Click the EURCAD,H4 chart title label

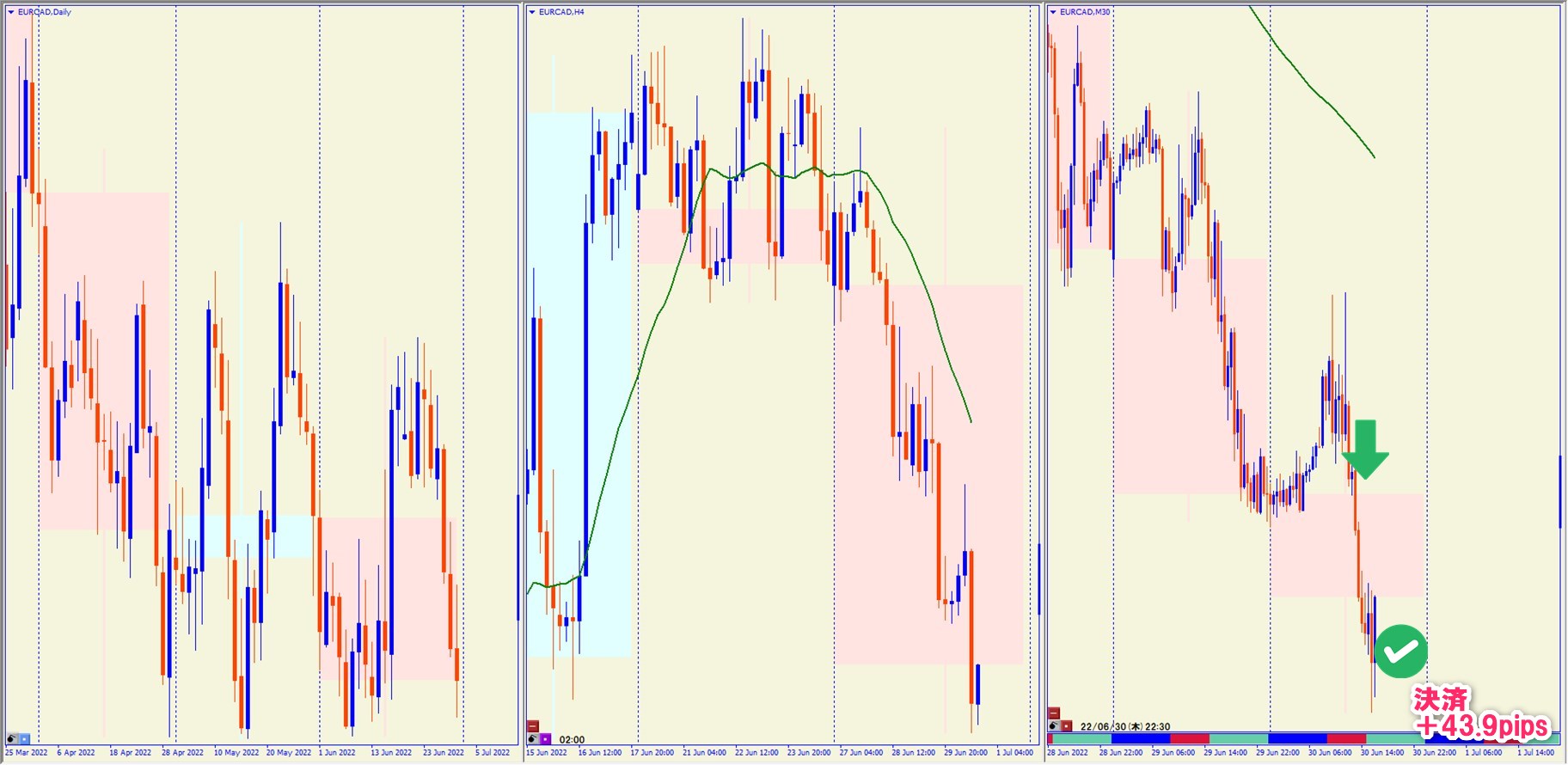(561, 12)
